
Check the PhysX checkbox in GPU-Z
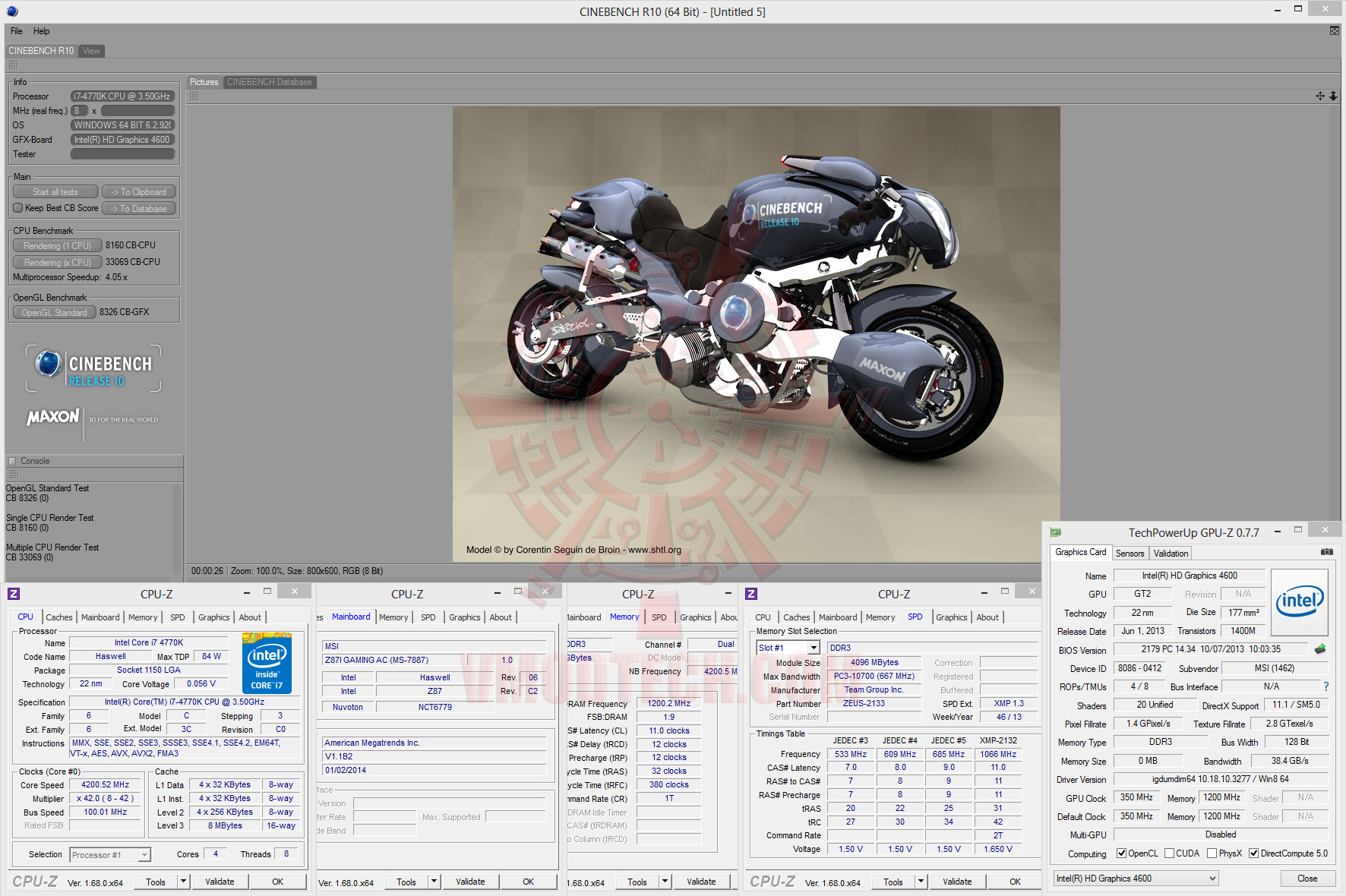(x=1212, y=853)
